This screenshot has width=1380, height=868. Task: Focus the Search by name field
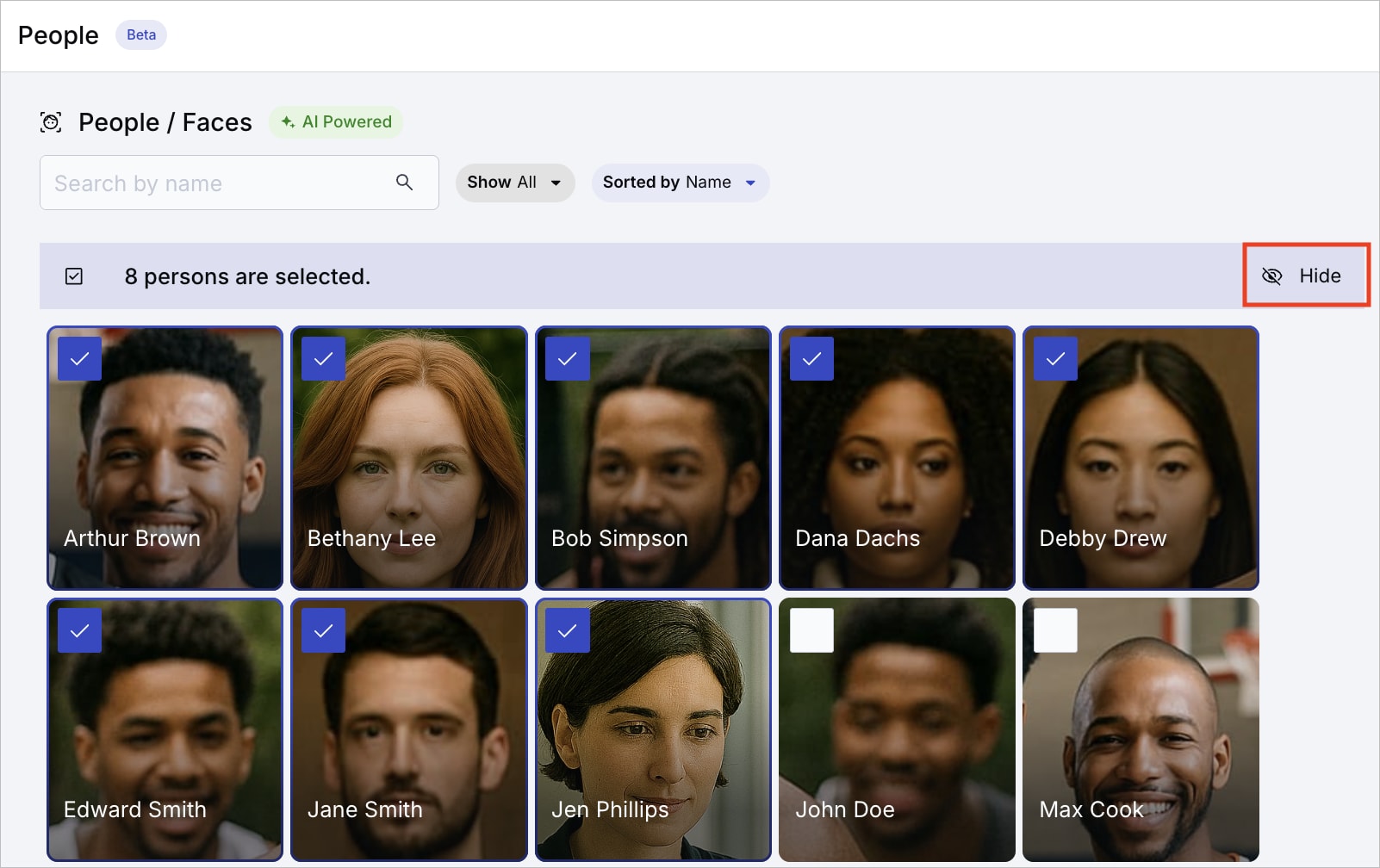[239, 183]
